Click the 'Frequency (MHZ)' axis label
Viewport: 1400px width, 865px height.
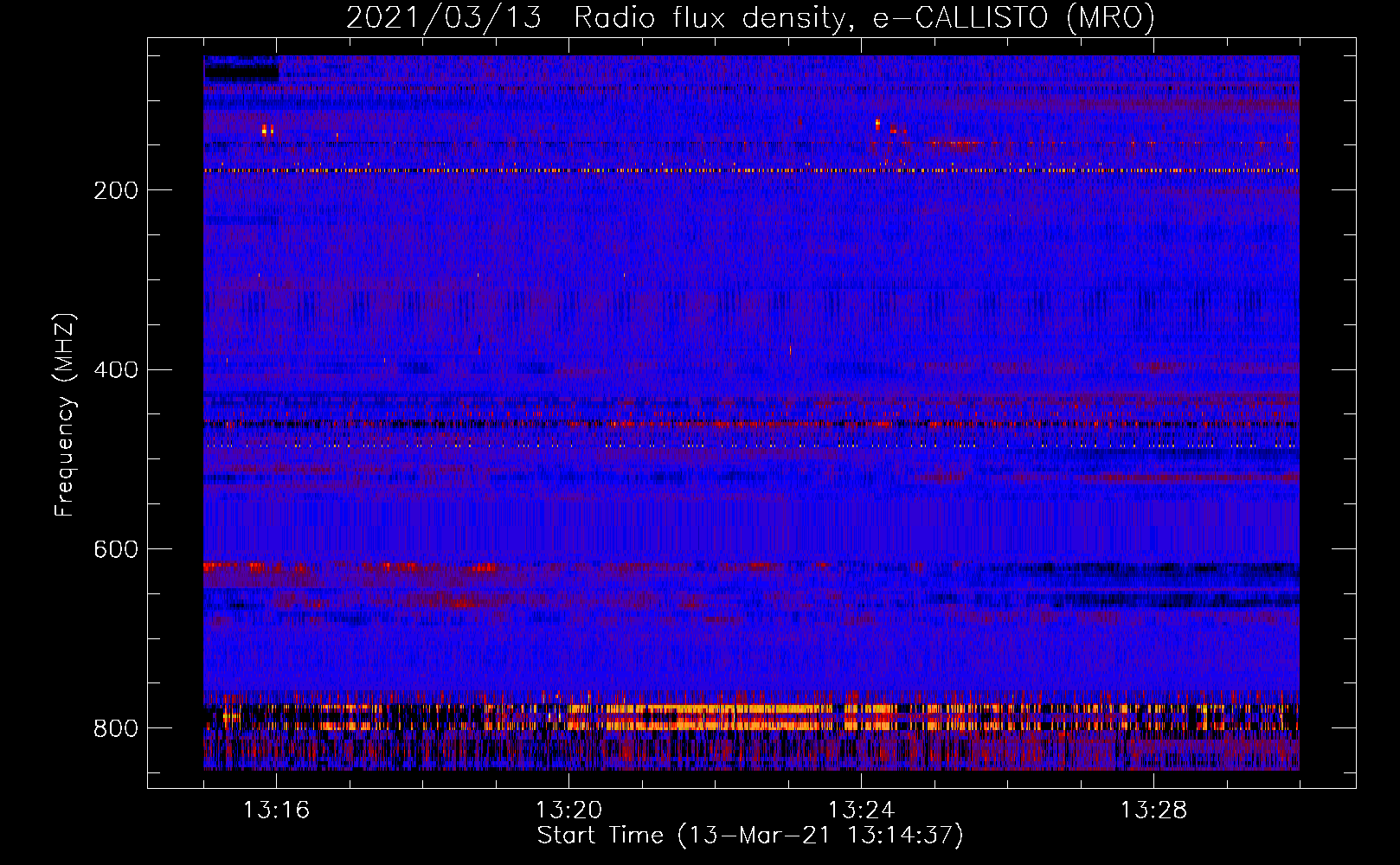65,414
